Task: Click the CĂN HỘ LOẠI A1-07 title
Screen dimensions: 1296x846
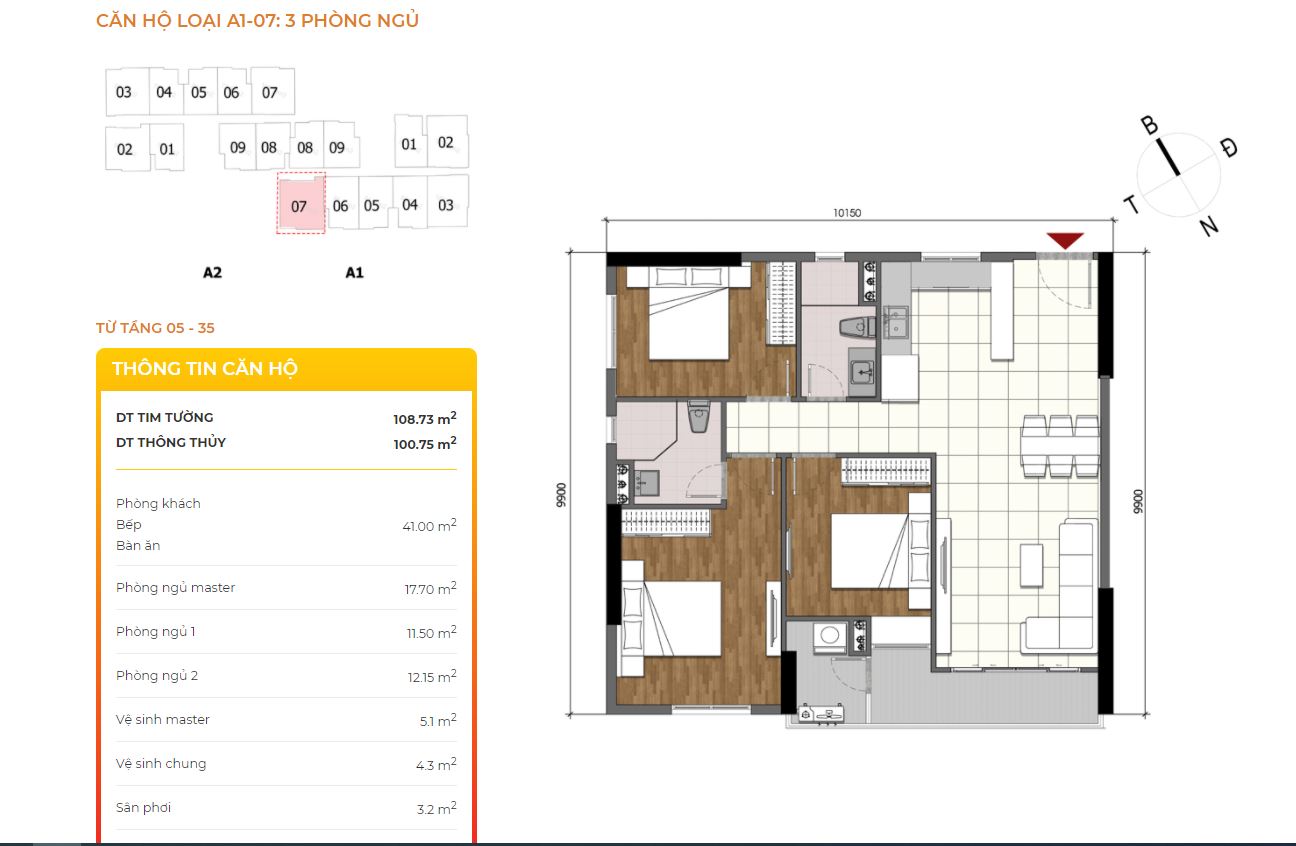Action: pos(257,20)
